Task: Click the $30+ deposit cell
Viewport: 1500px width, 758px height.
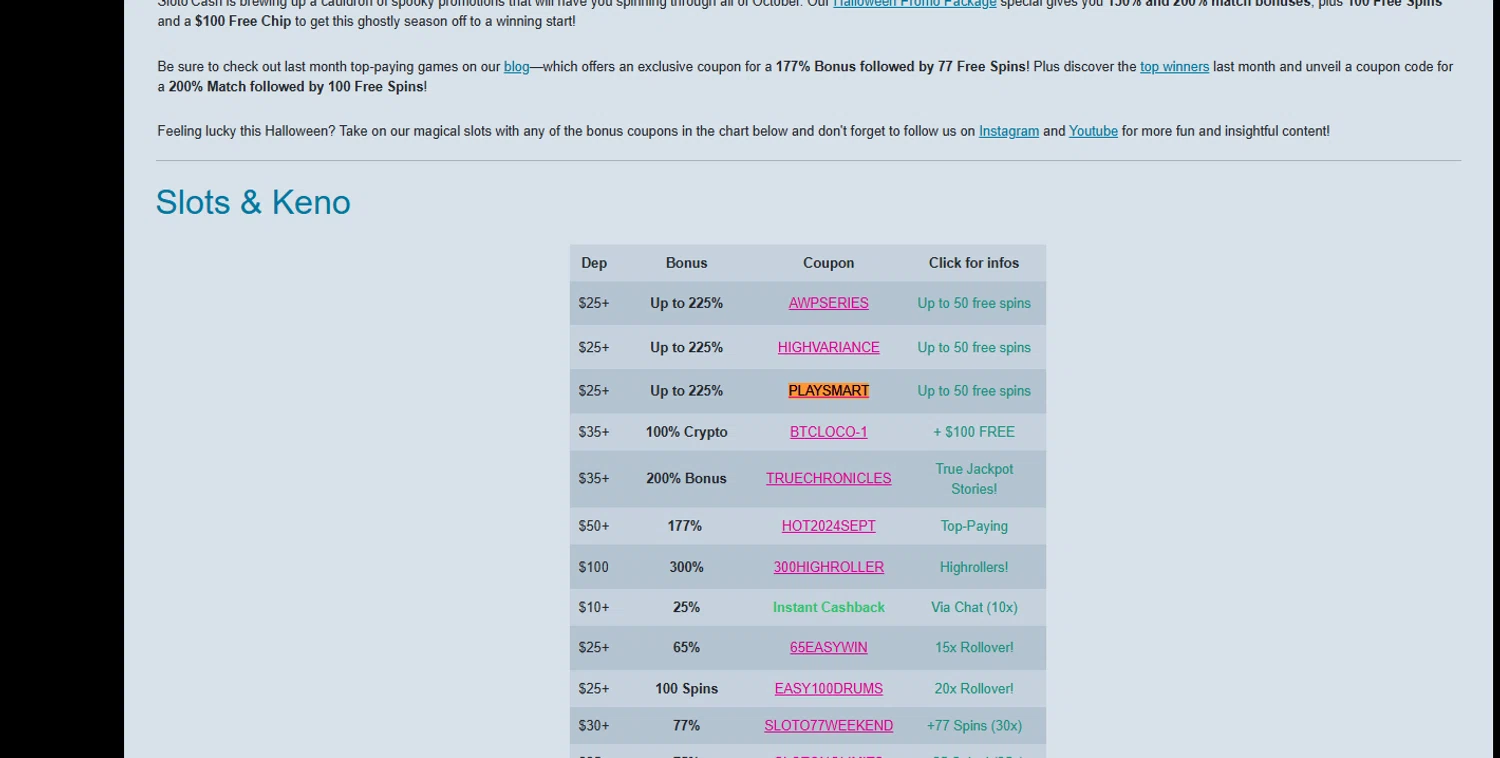Action: click(x=594, y=725)
